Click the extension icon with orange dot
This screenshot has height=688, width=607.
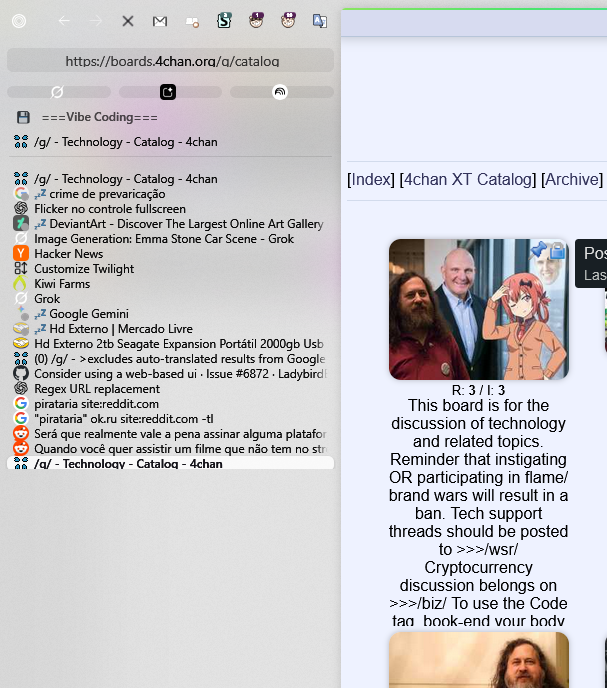click(192, 22)
